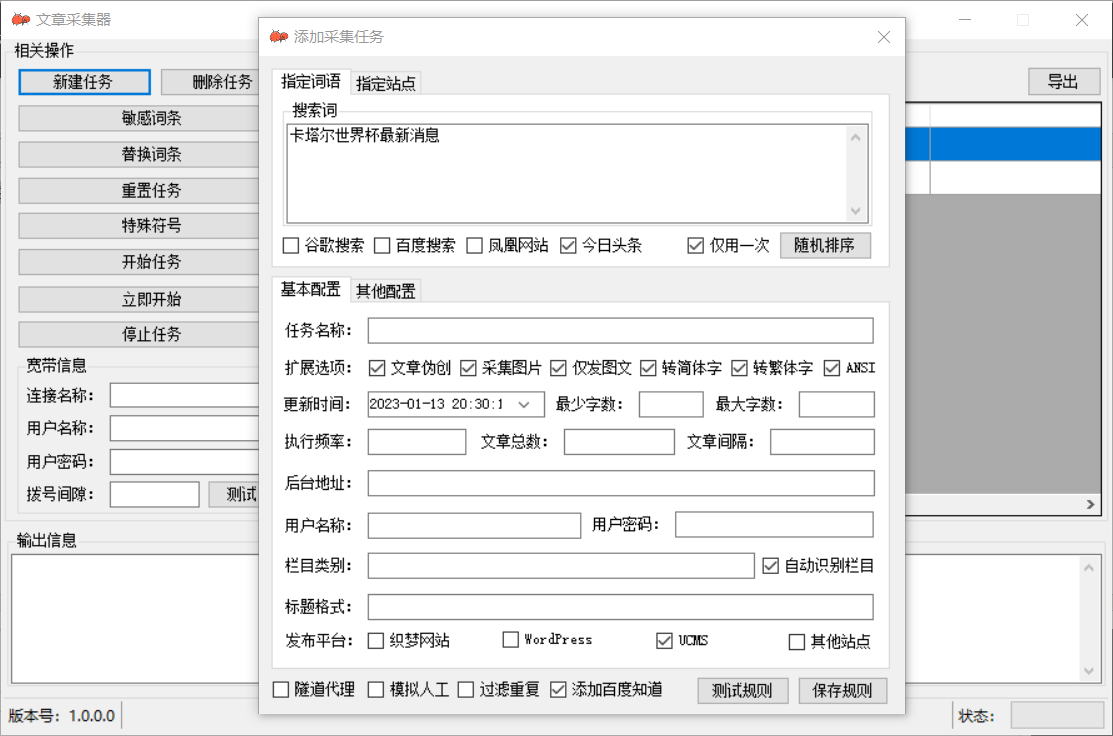Click the 开始任务 button
1113x736 pixels.
click(x=139, y=262)
